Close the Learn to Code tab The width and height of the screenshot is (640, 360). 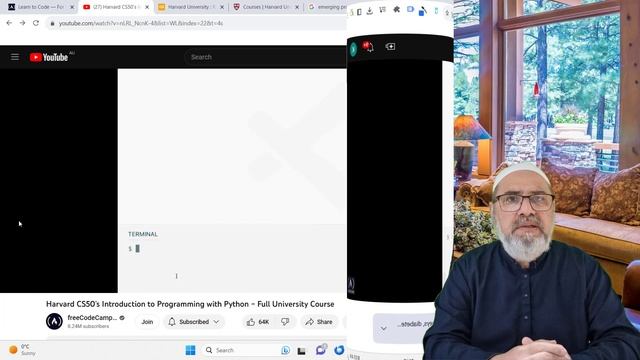72,7
